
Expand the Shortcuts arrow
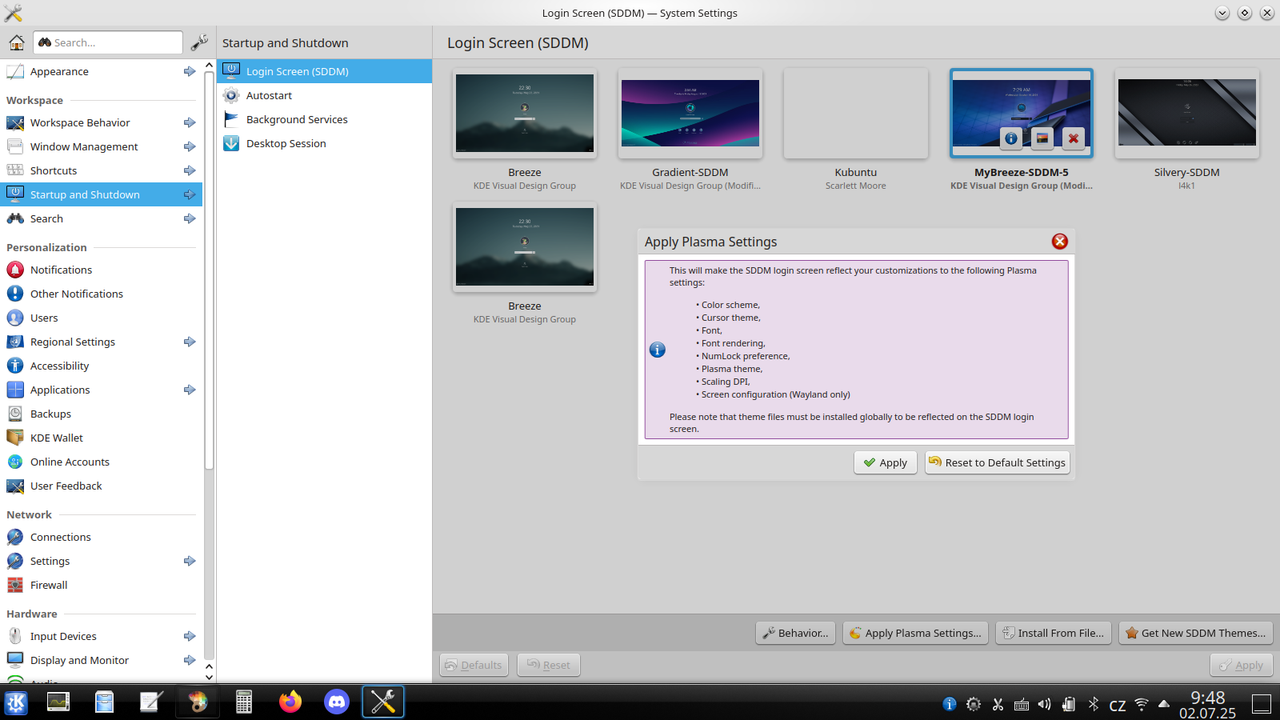pyautogui.click(x=189, y=170)
